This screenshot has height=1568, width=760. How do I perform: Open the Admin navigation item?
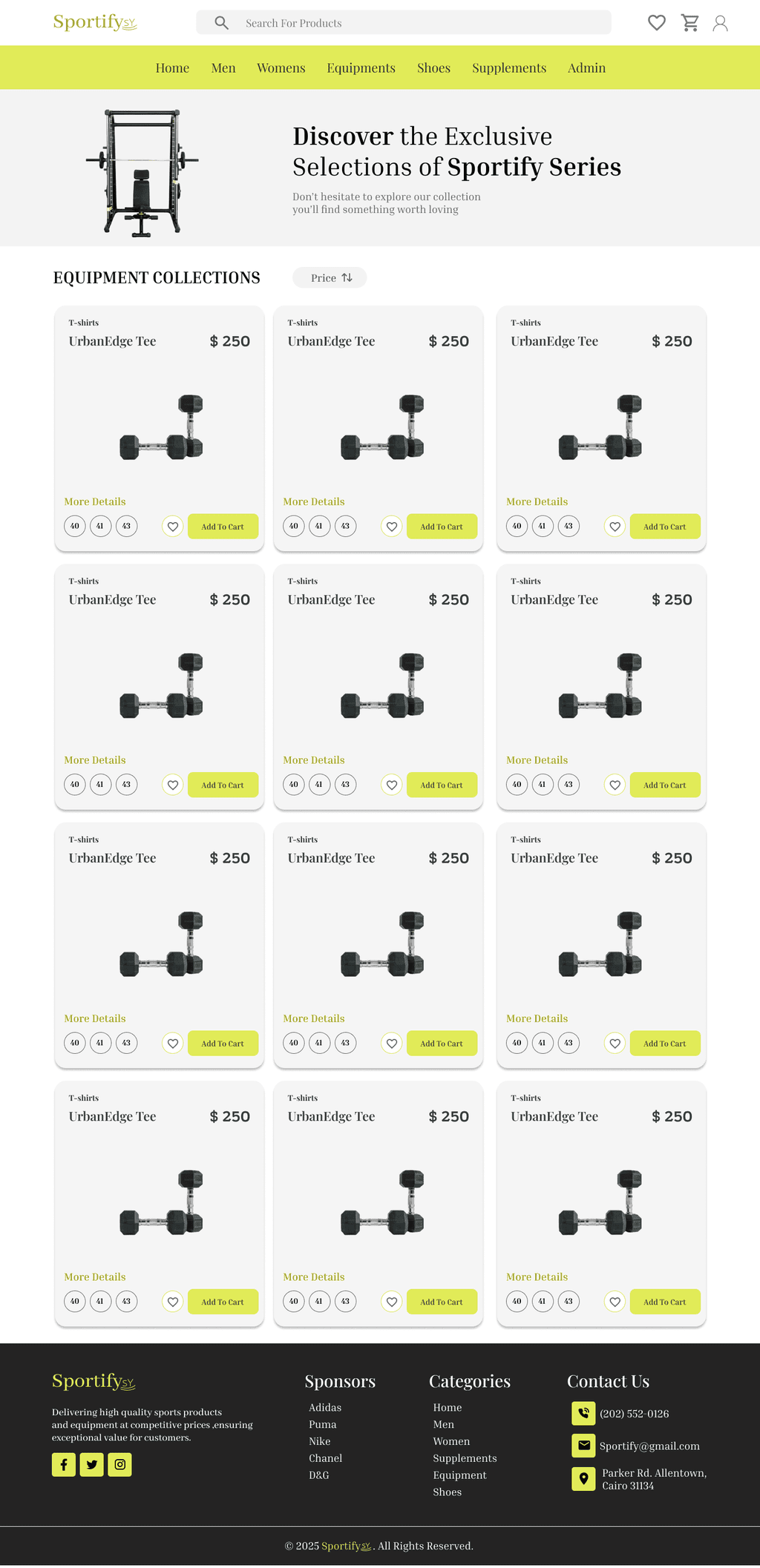point(586,68)
